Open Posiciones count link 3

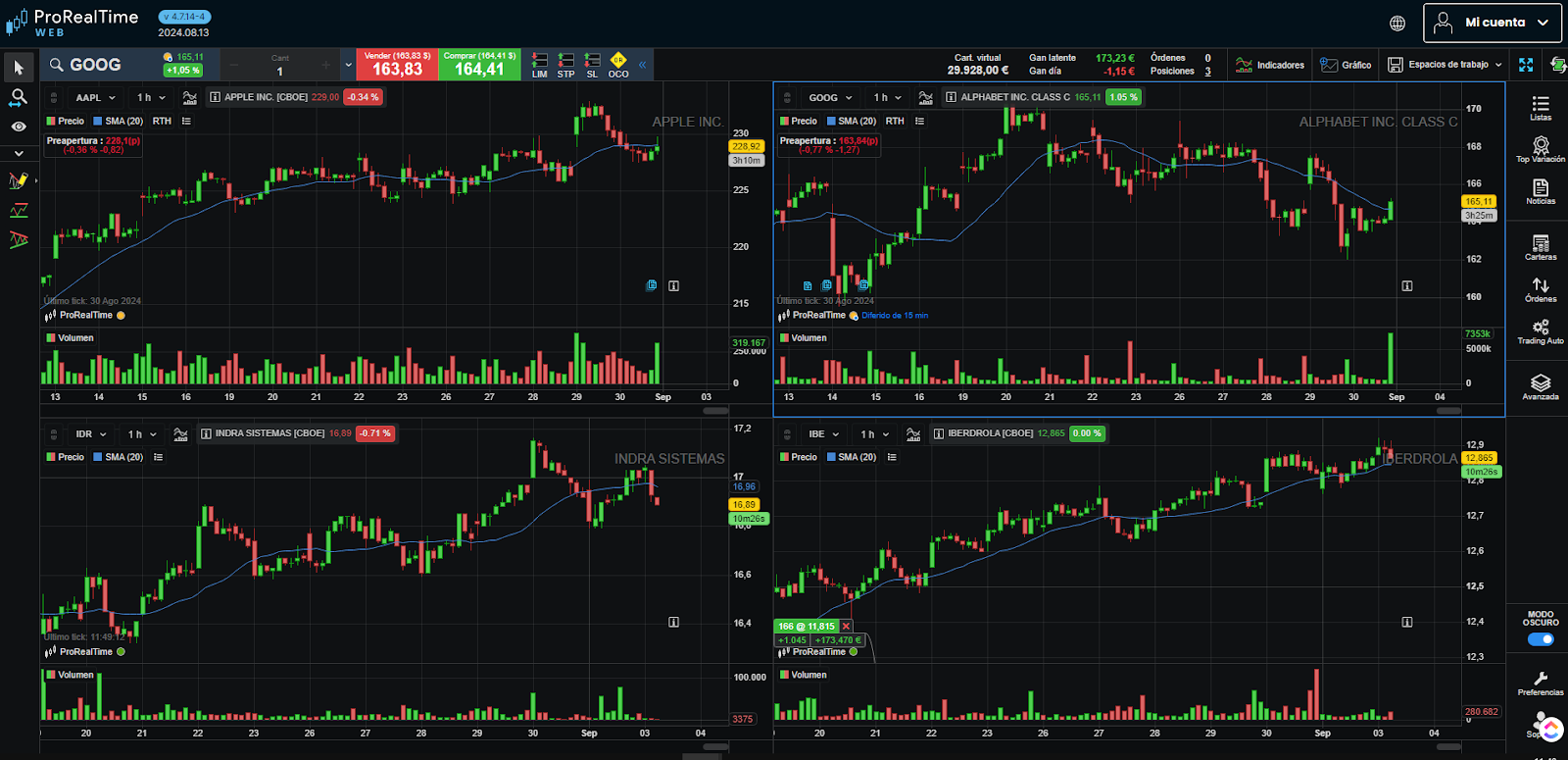coord(1207,72)
